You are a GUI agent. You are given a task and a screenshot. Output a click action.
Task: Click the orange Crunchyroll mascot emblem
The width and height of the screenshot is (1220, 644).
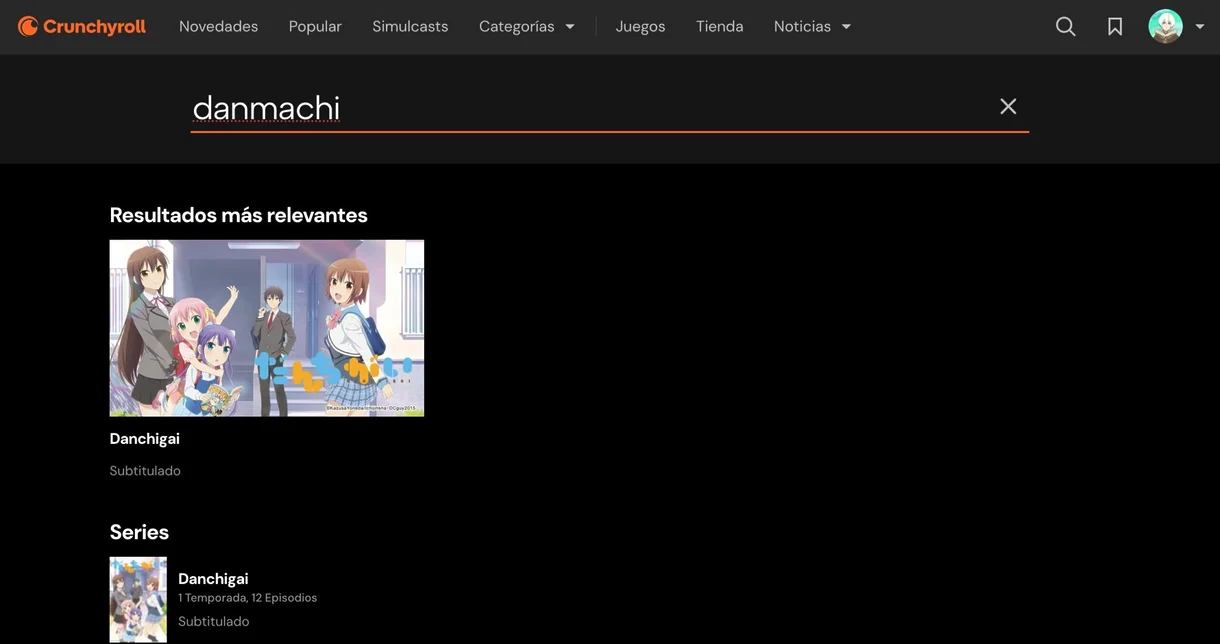pos(28,26)
